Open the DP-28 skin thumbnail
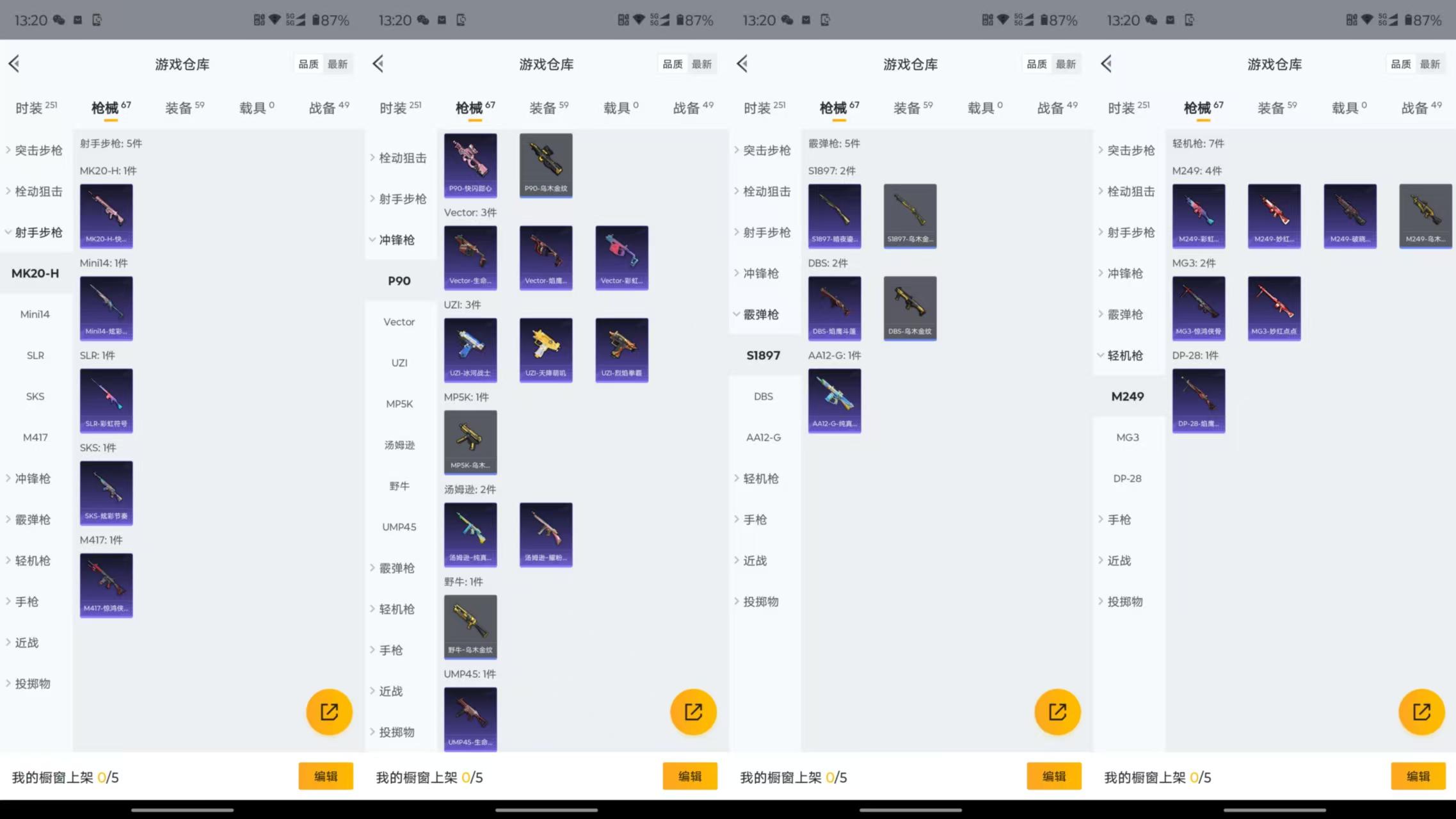1456x819 pixels. (x=1199, y=400)
